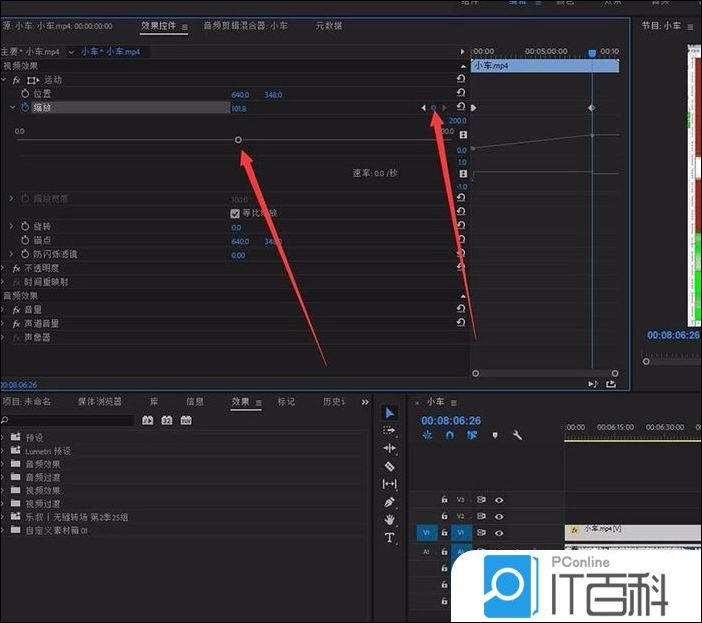Reset the 声道音量 effect
This screenshot has width=702, height=623.
(x=461, y=322)
